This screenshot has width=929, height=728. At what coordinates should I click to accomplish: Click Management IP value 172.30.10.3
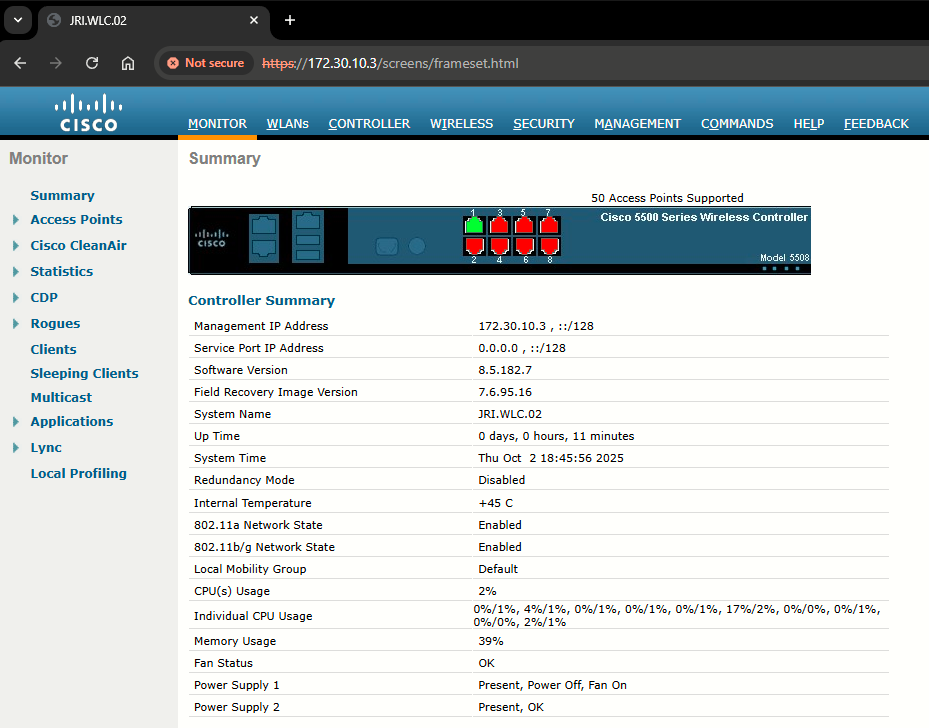tap(512, 326)
